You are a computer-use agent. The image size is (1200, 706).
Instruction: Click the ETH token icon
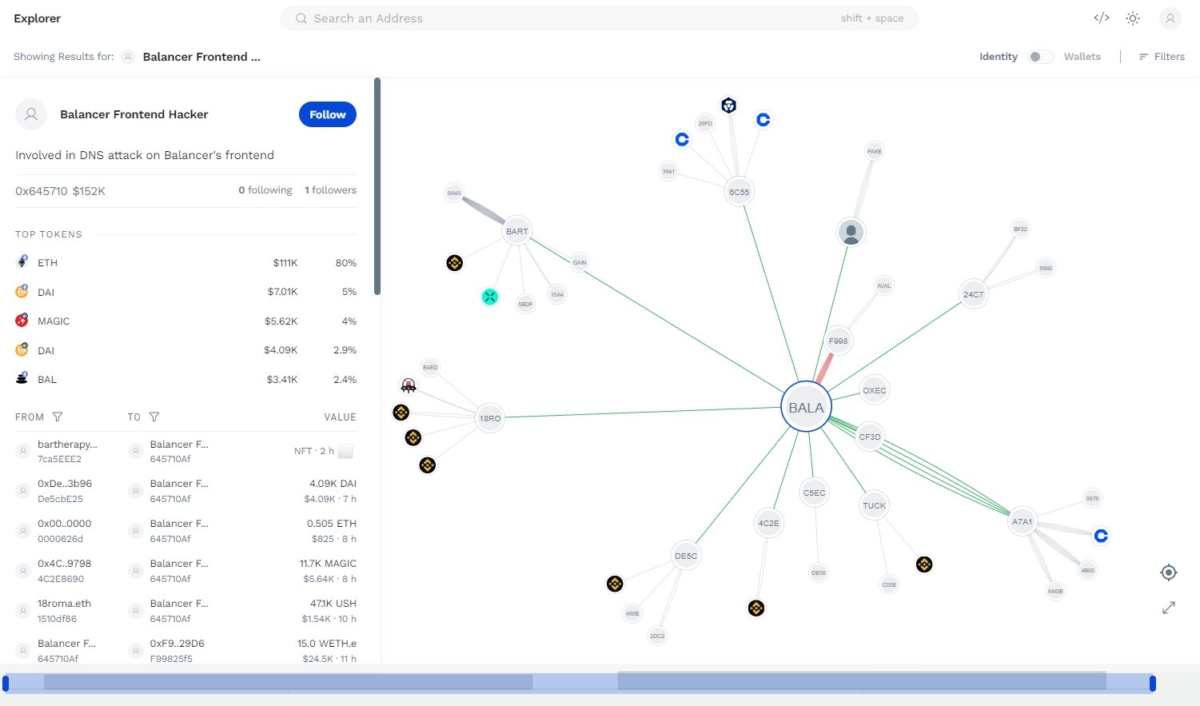tap(22, 261)
